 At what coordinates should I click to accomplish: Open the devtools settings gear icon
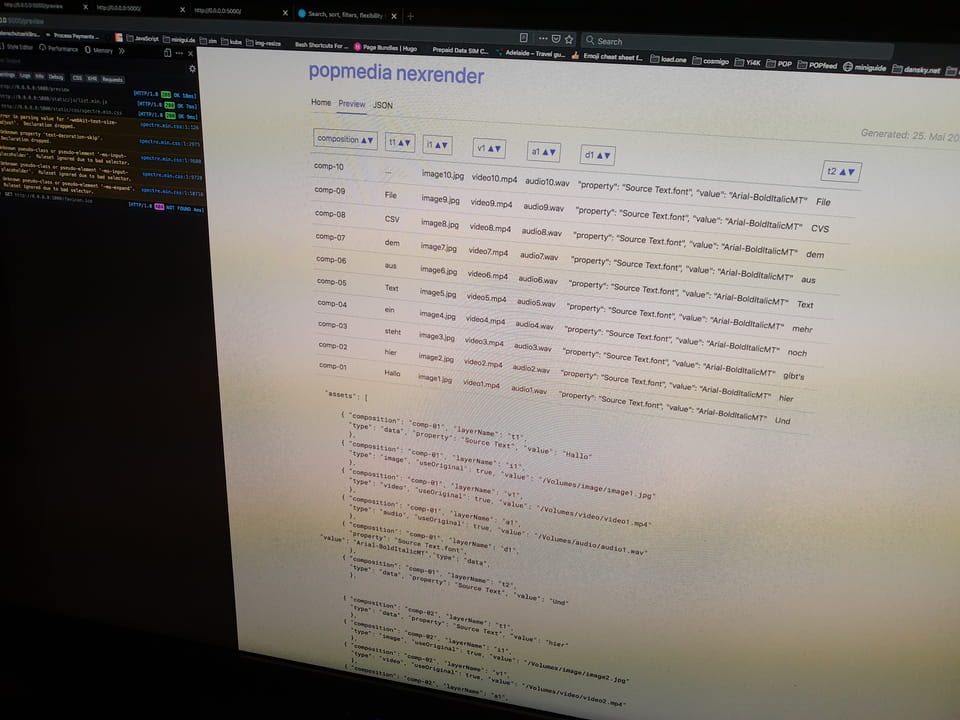[192, 68]
